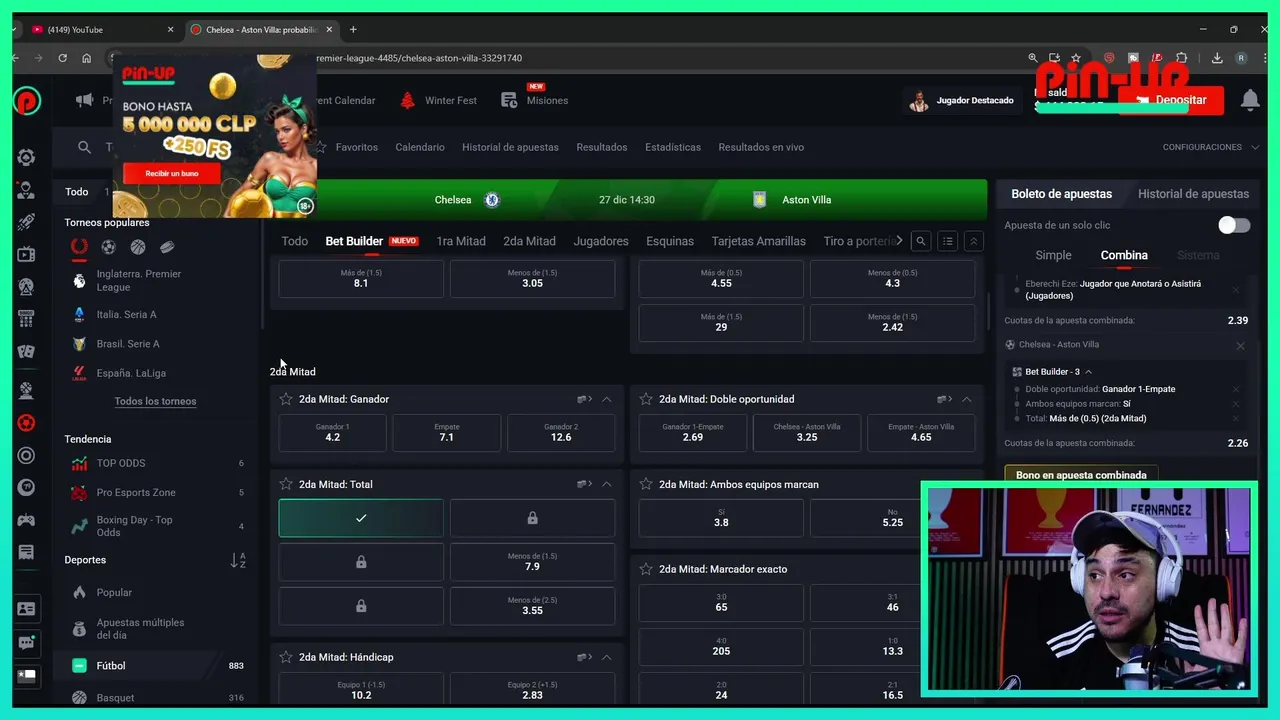Click the flag language icon in sidebar

pos(26,676)
